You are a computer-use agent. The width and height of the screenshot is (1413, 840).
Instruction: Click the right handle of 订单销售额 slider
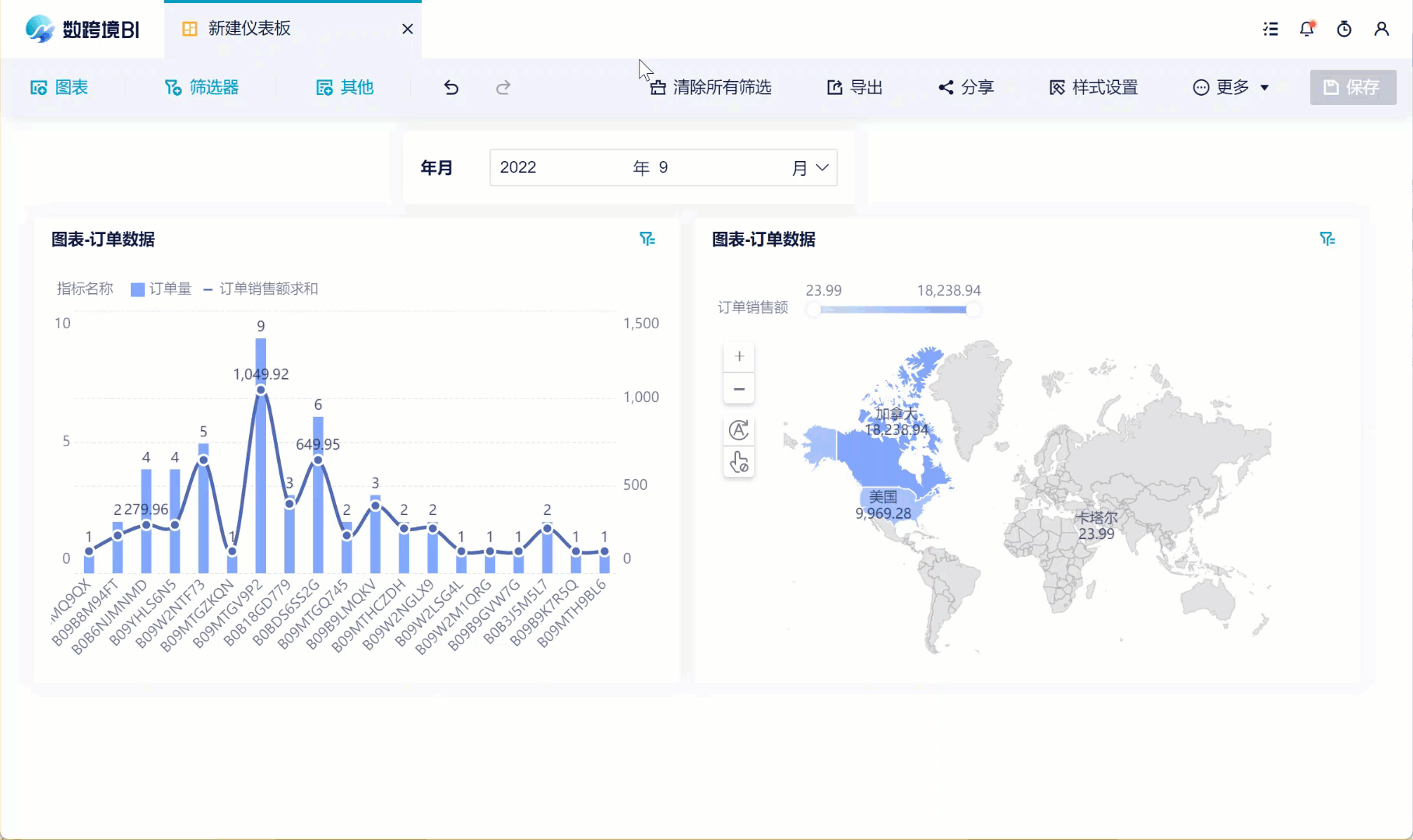pyautogui.click(x=972, y=310)
